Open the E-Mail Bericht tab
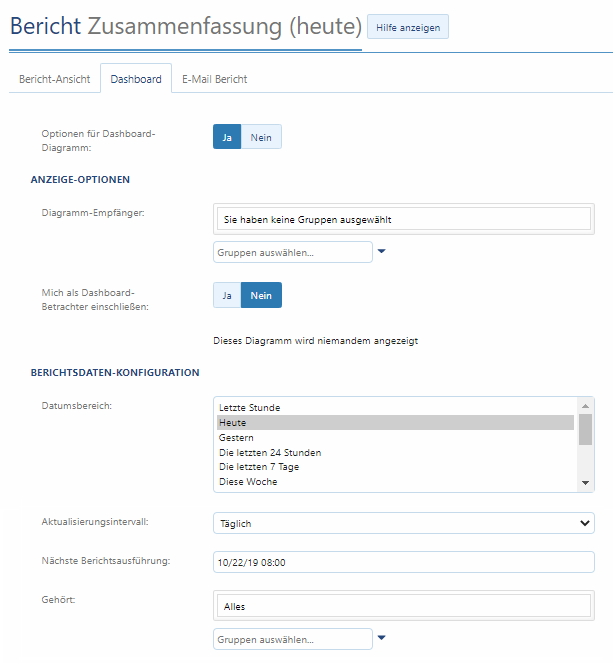The width and height of the screenshot is (613, 664). 214,79
